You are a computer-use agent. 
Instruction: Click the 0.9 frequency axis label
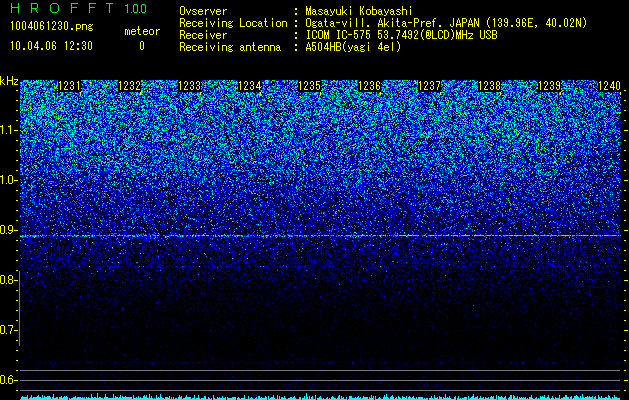pos(8,230)
